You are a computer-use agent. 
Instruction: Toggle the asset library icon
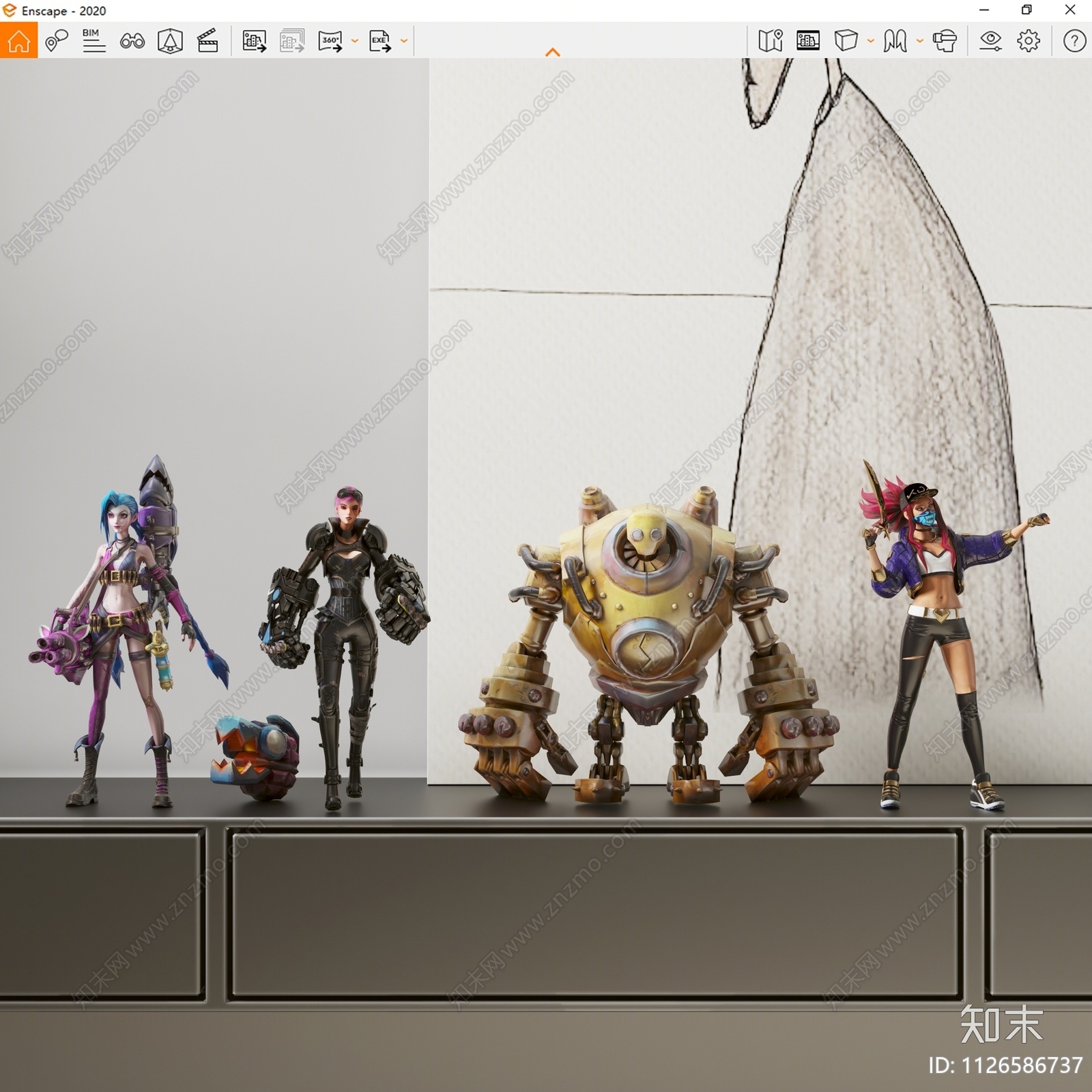click(808, 41)
